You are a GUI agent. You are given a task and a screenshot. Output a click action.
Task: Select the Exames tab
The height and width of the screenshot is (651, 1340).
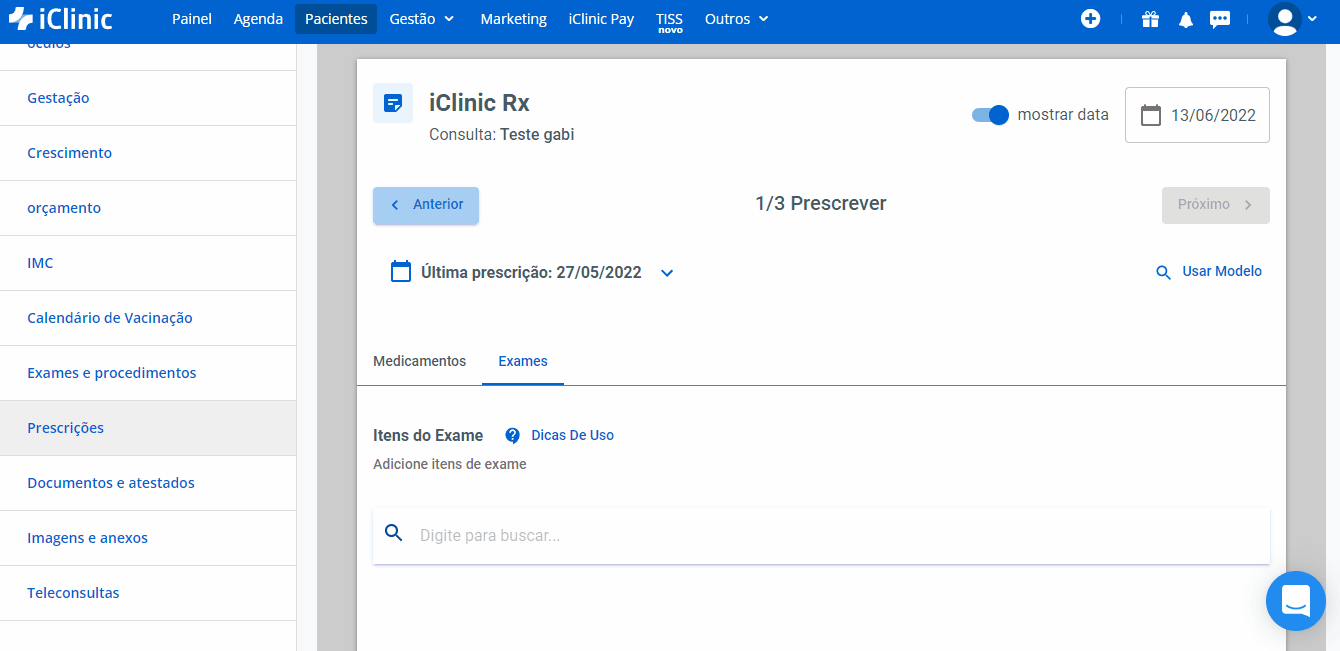[523, 361]
